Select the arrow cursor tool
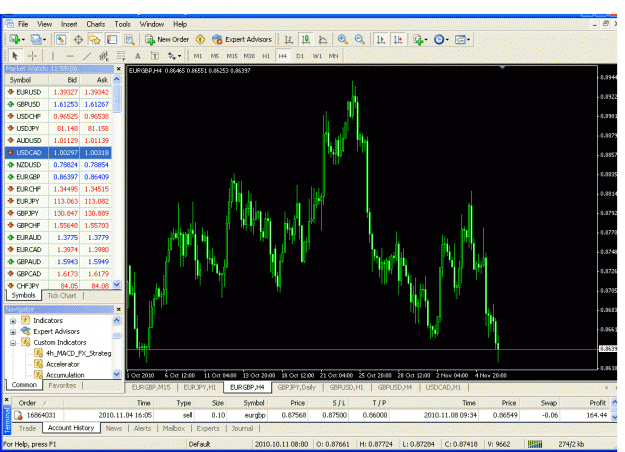 click(15, 56)
